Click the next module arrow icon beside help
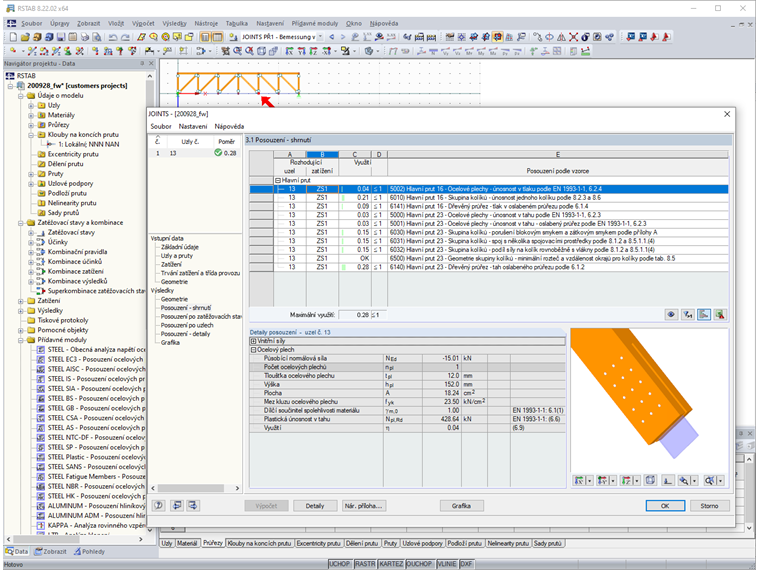This screenshot has height=570, width=760. tap(192, 506)
